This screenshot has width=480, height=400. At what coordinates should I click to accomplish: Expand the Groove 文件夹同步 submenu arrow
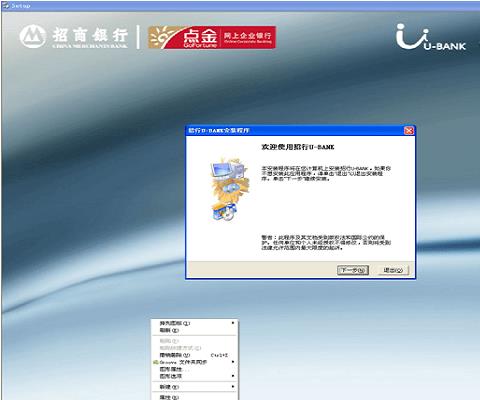233,362
